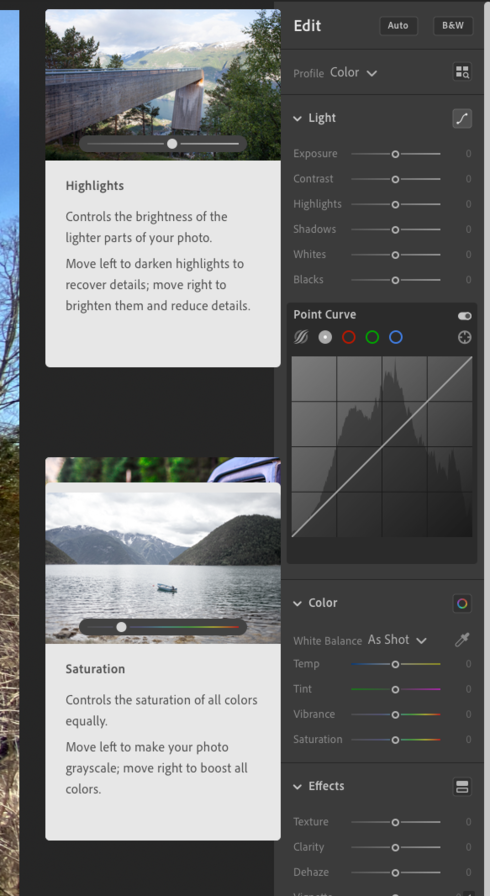This screenshot has height=896, width=490.
Task: Click the Effects split toning icon
Action: click(x=462, y=786)
